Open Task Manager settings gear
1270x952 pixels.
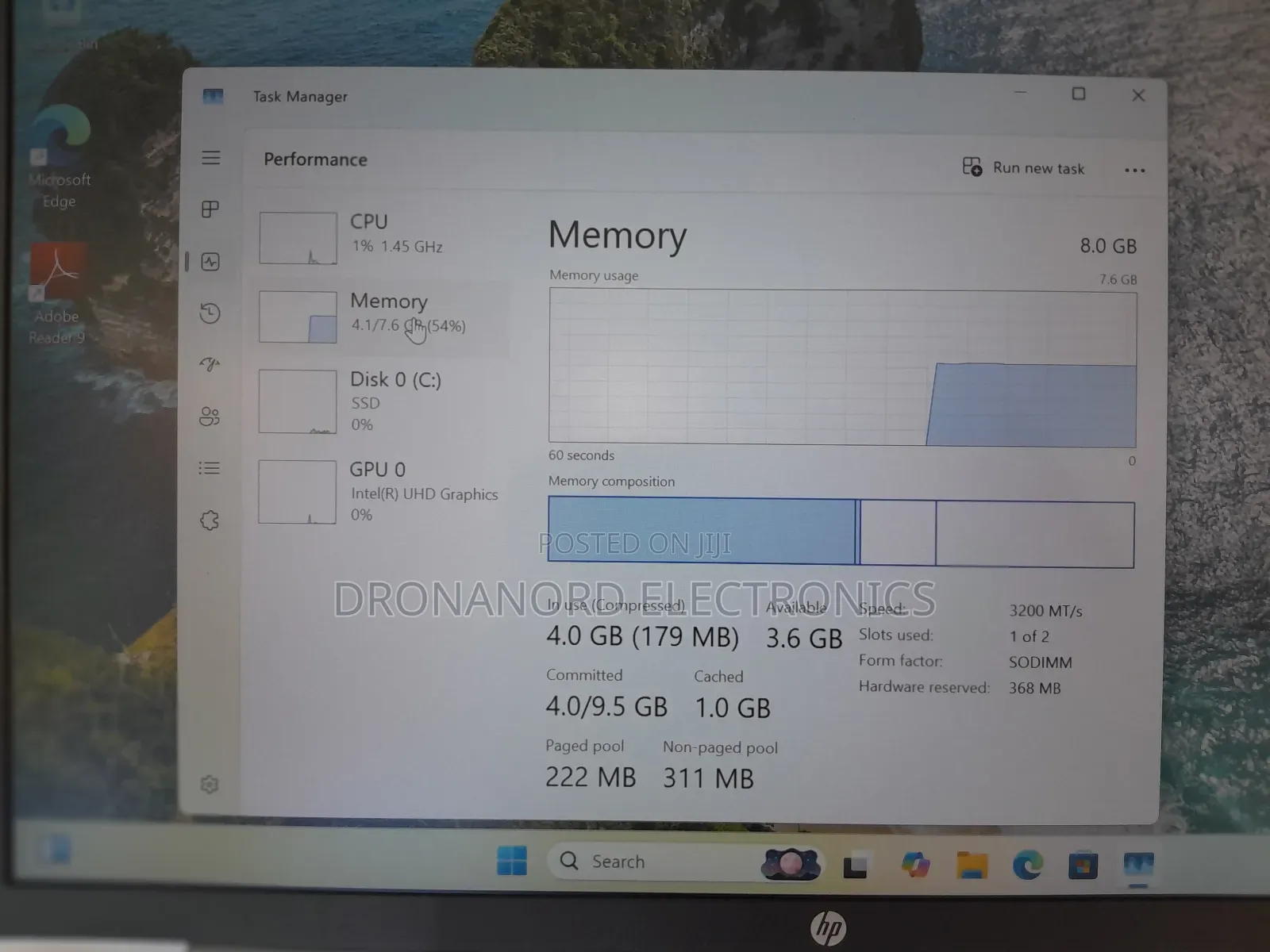click(x=209, y=785)
